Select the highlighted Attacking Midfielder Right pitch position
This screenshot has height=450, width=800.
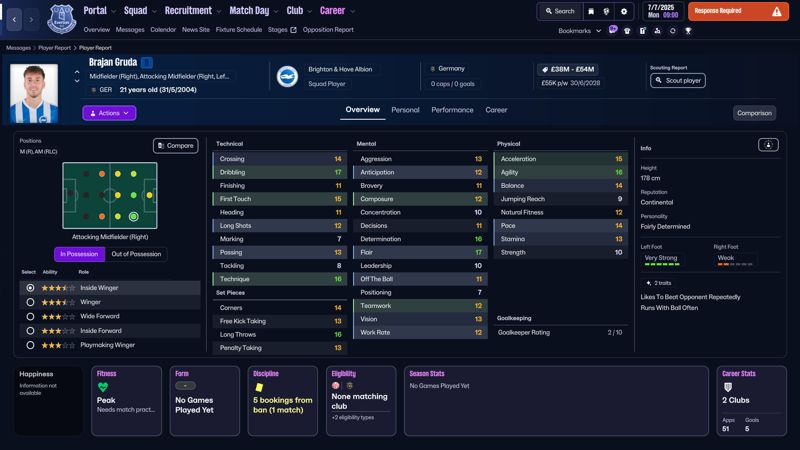pos(133,216)
